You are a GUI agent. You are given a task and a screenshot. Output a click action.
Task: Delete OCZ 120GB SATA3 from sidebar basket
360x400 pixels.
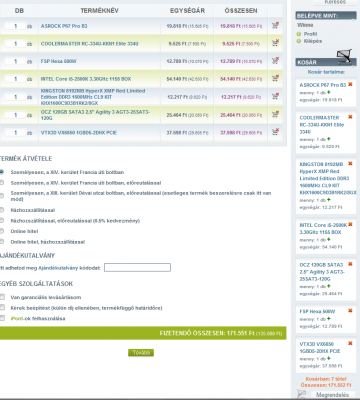pos(350,264)
